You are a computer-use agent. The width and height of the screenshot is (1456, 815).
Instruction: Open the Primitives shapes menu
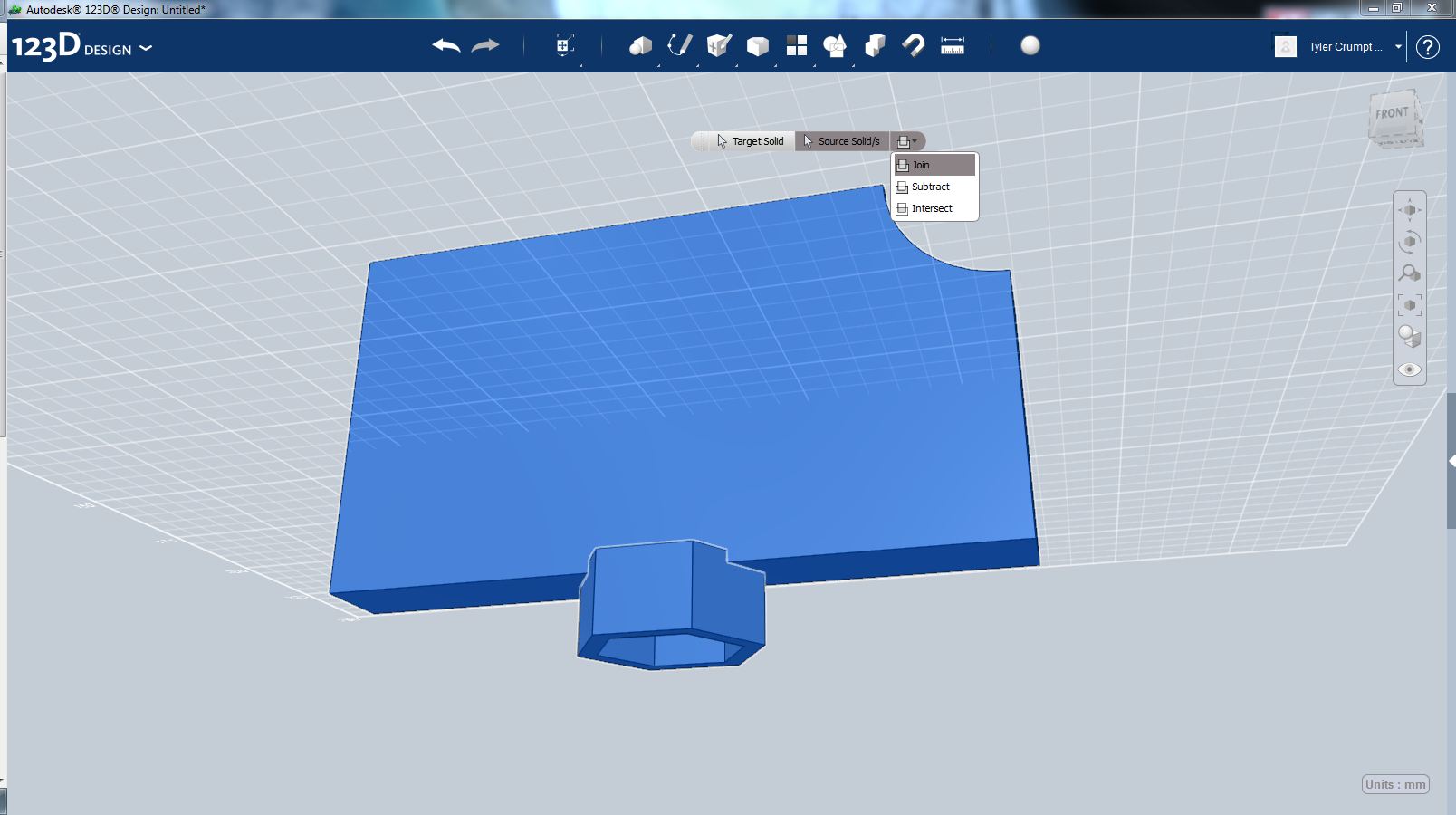point(640,45)
